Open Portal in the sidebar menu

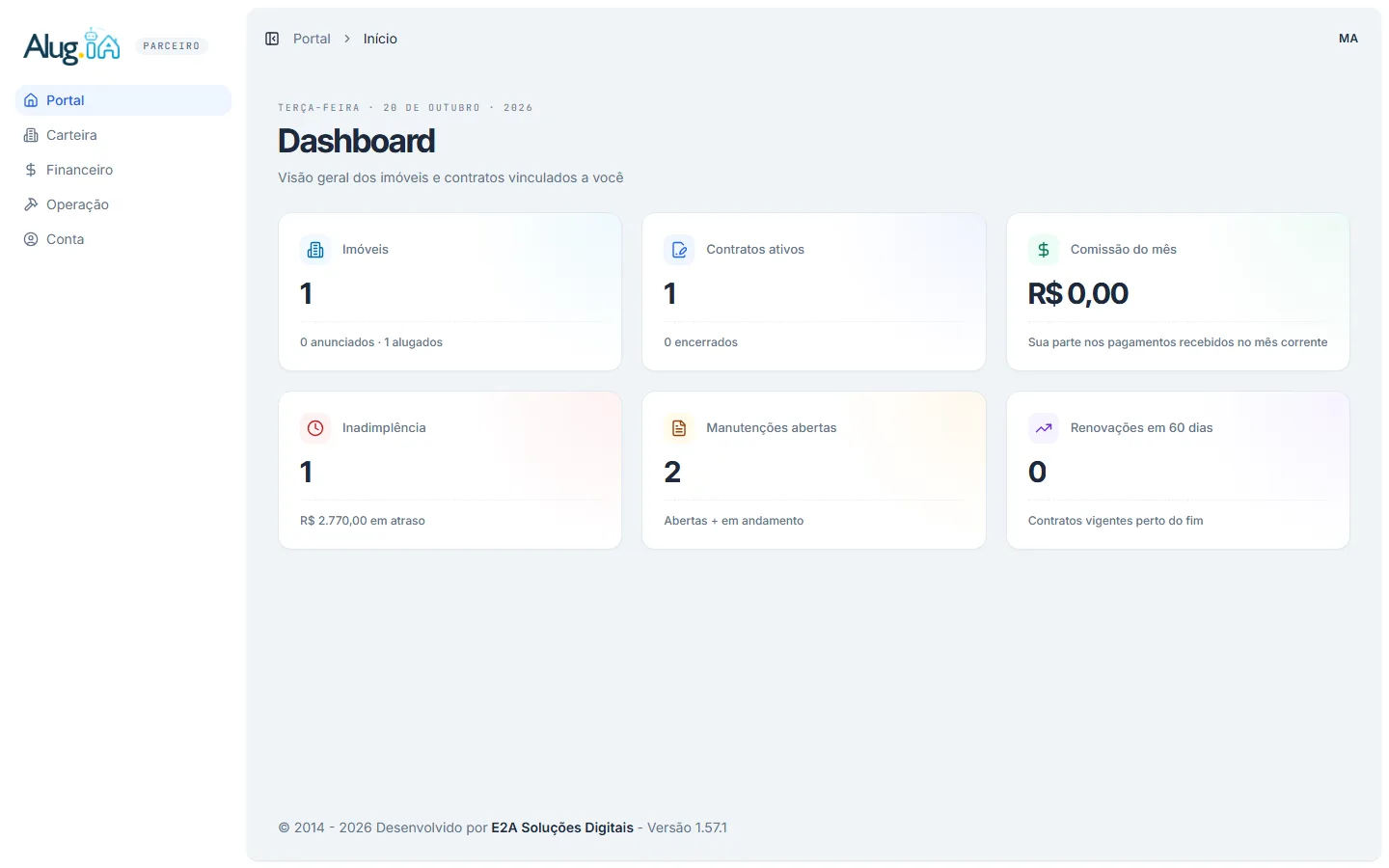123,100
